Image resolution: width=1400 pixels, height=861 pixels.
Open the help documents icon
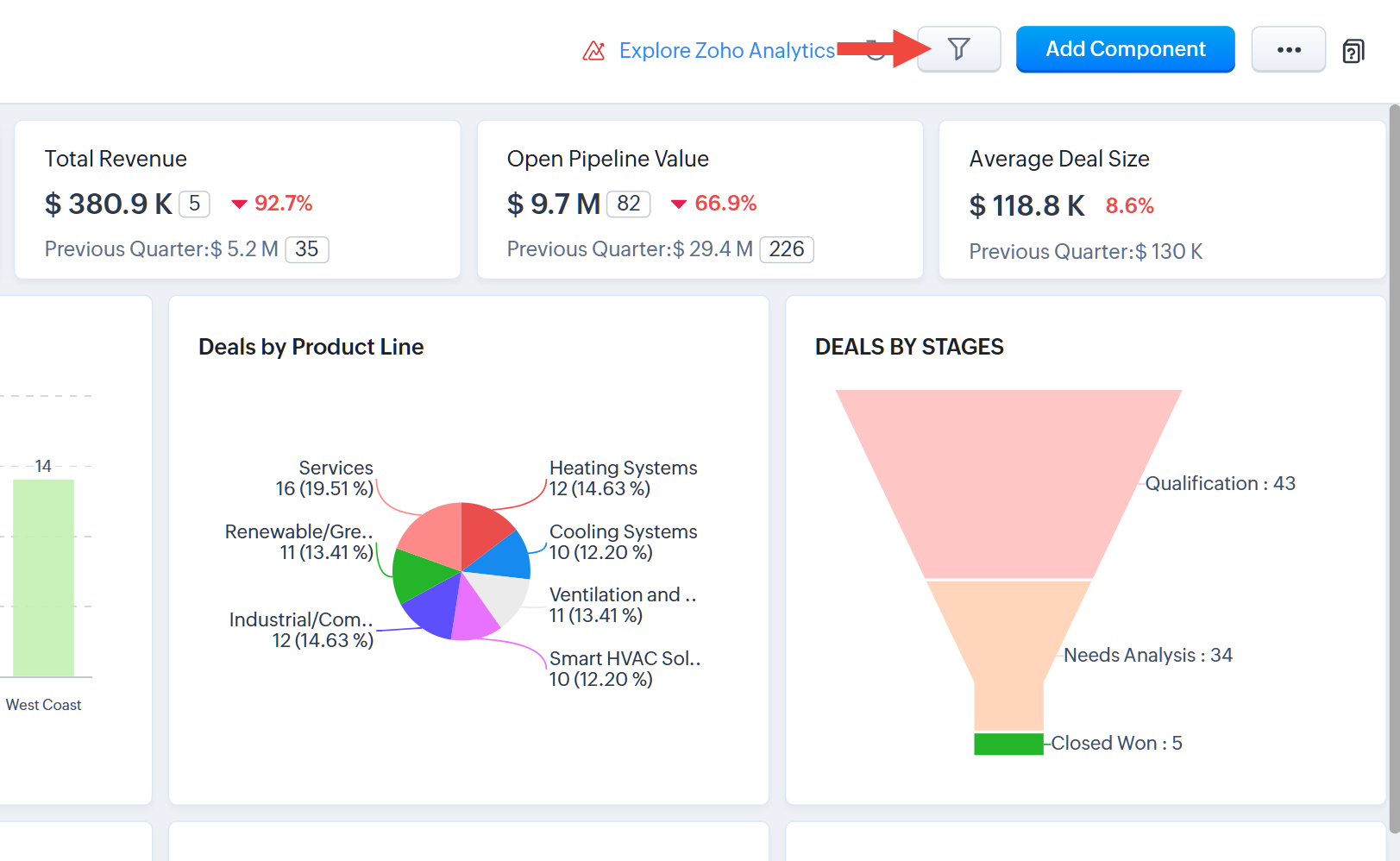point(1353,51)
